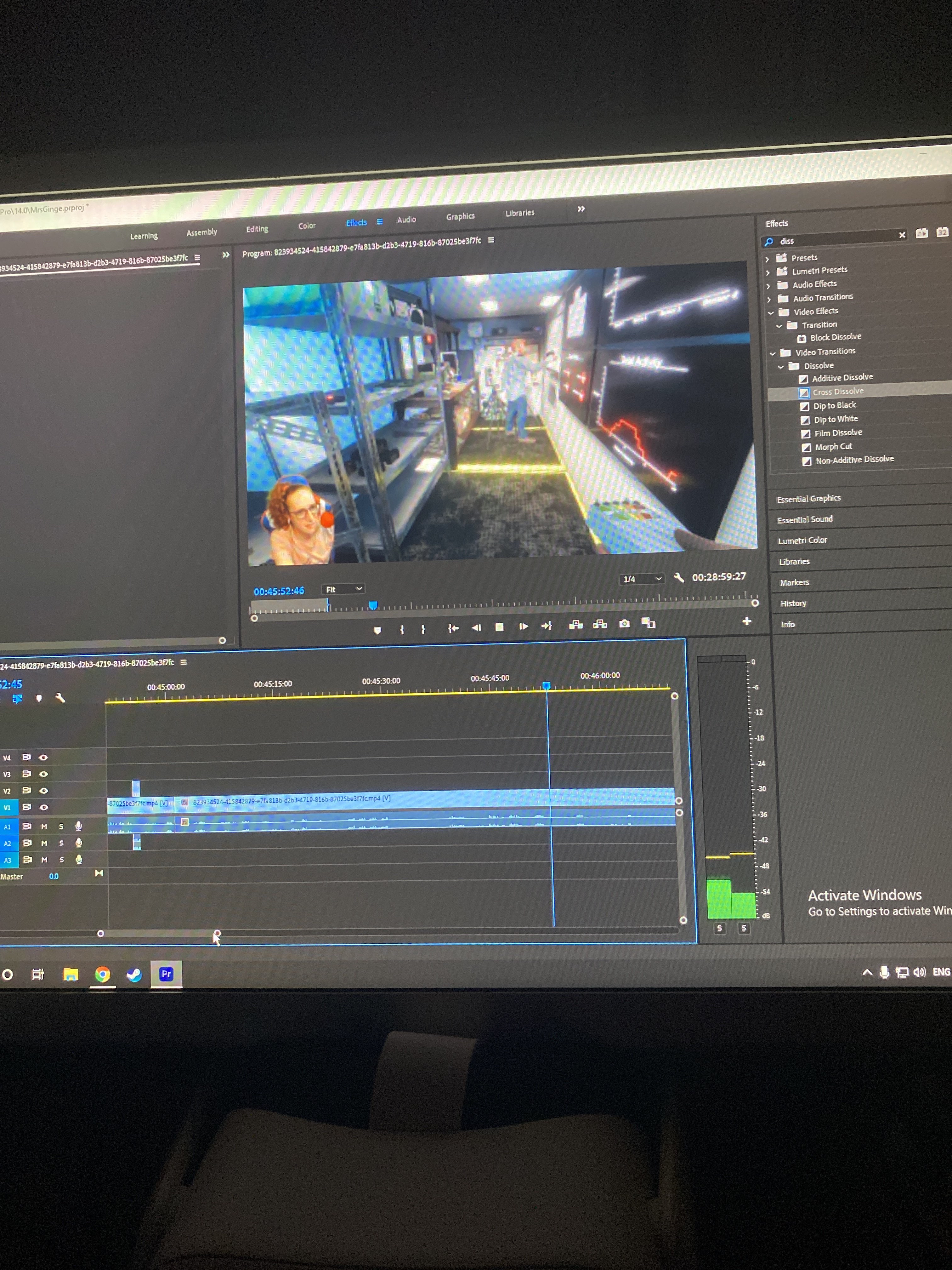Select the Dip to Black transition
This screenshot has height=1270, width=952.
[834, 405]
